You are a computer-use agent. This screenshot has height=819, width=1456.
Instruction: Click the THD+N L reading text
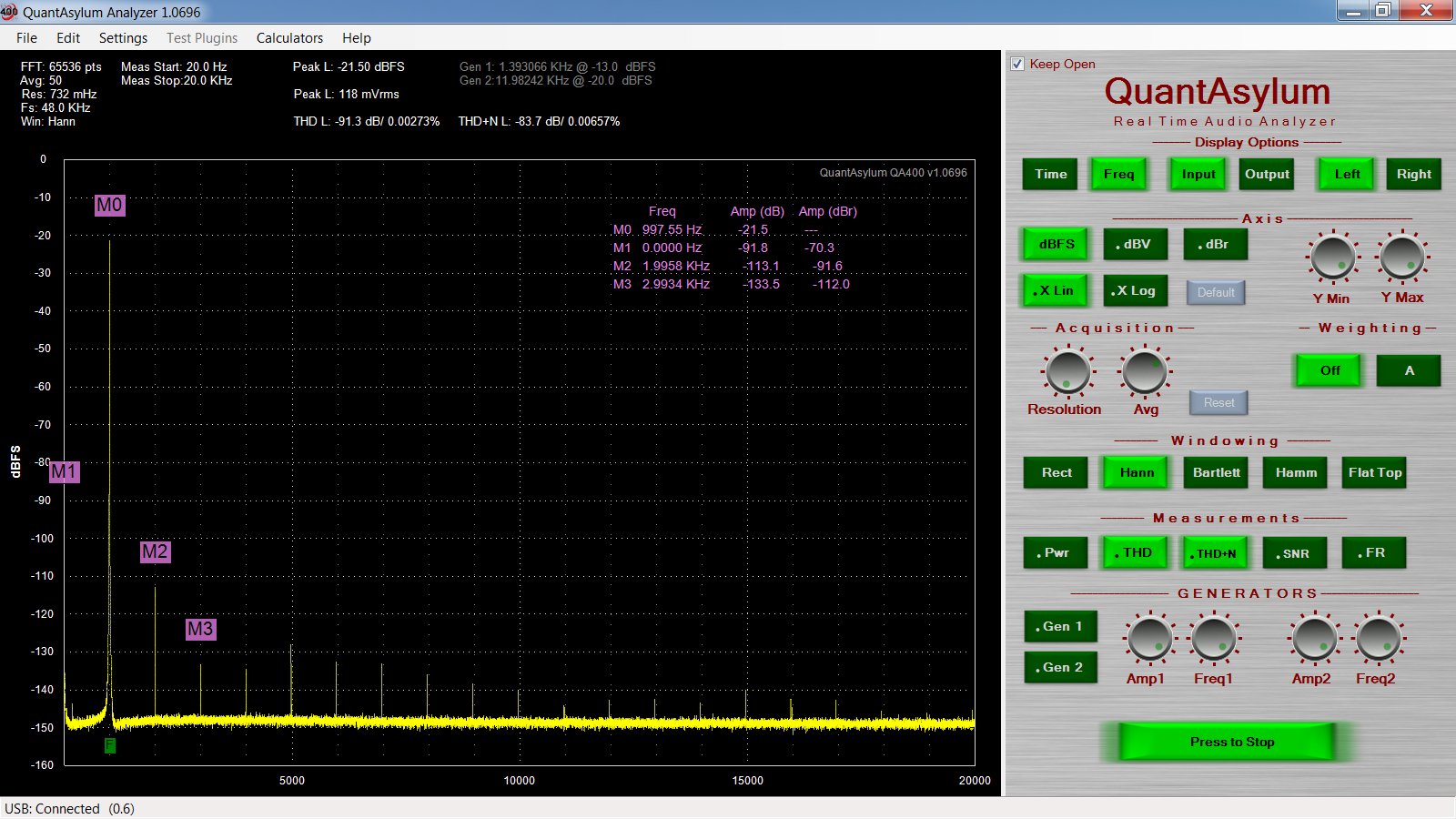tap(539, 121)
